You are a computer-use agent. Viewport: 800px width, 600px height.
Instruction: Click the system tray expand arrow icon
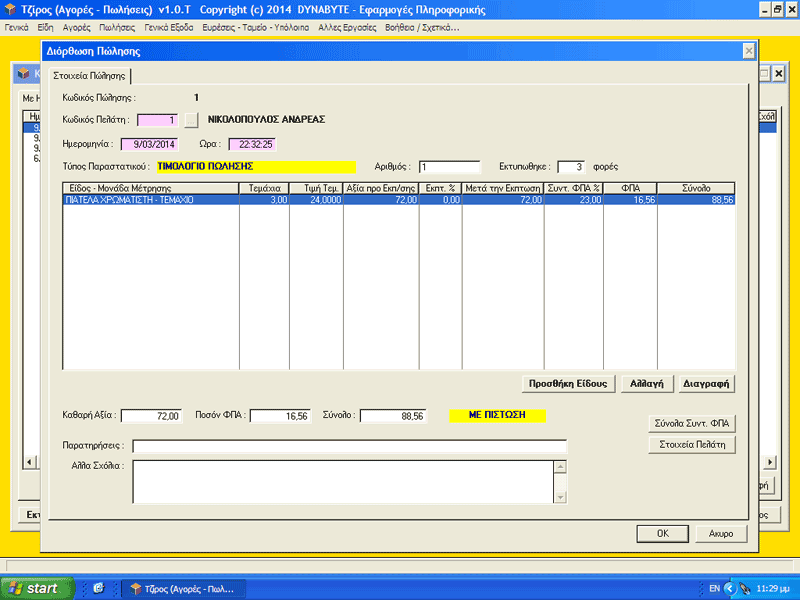(730, 589)
